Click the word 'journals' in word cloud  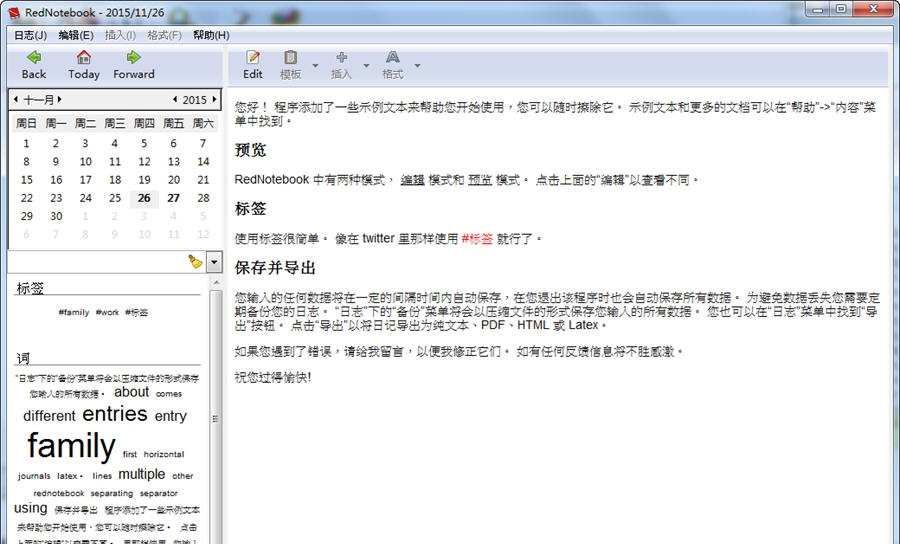point(34,476)
